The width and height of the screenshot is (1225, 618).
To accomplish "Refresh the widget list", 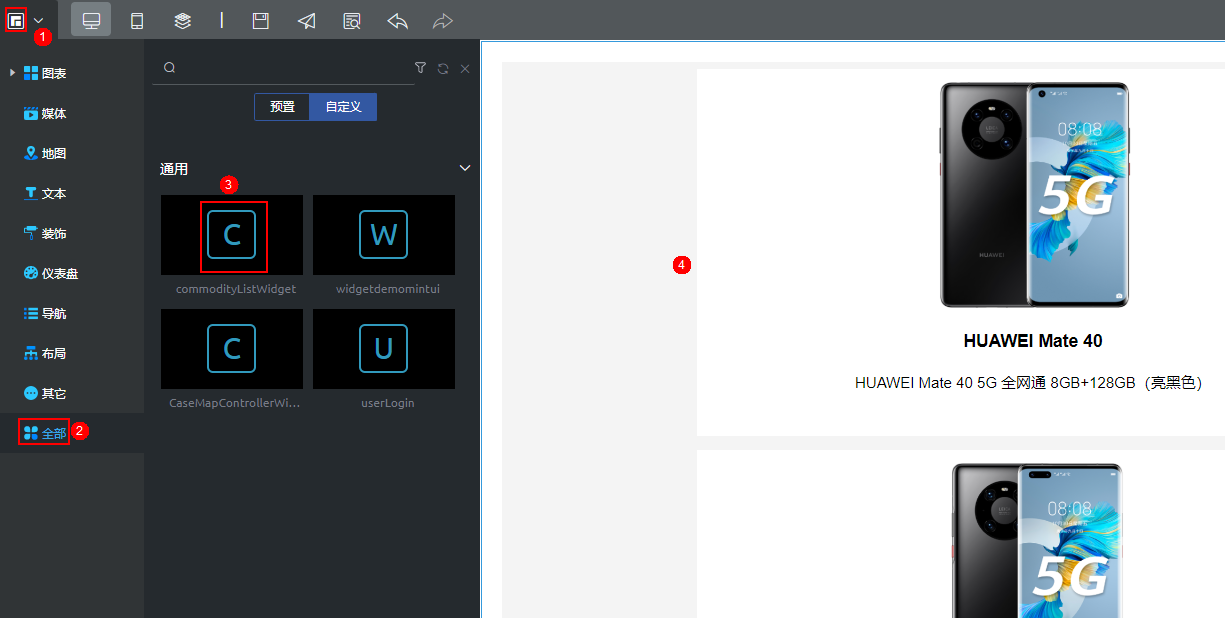I will pyautogui.click(x=443, y=68).
